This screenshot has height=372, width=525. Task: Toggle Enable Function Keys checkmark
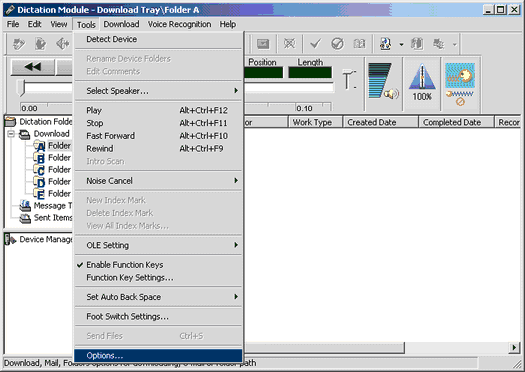[x=158, y=265]
